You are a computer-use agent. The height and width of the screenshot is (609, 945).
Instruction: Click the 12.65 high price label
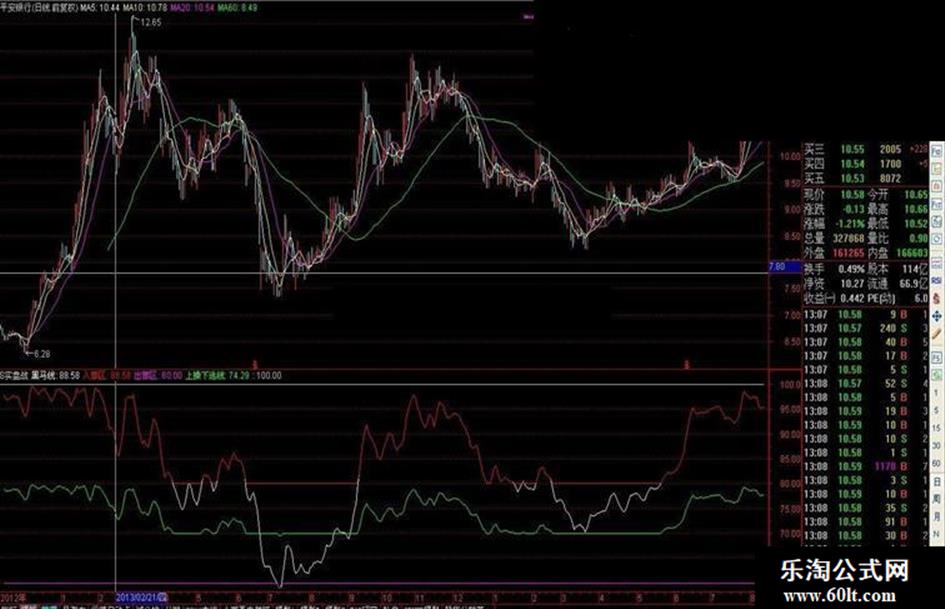(x=151, y=22)
